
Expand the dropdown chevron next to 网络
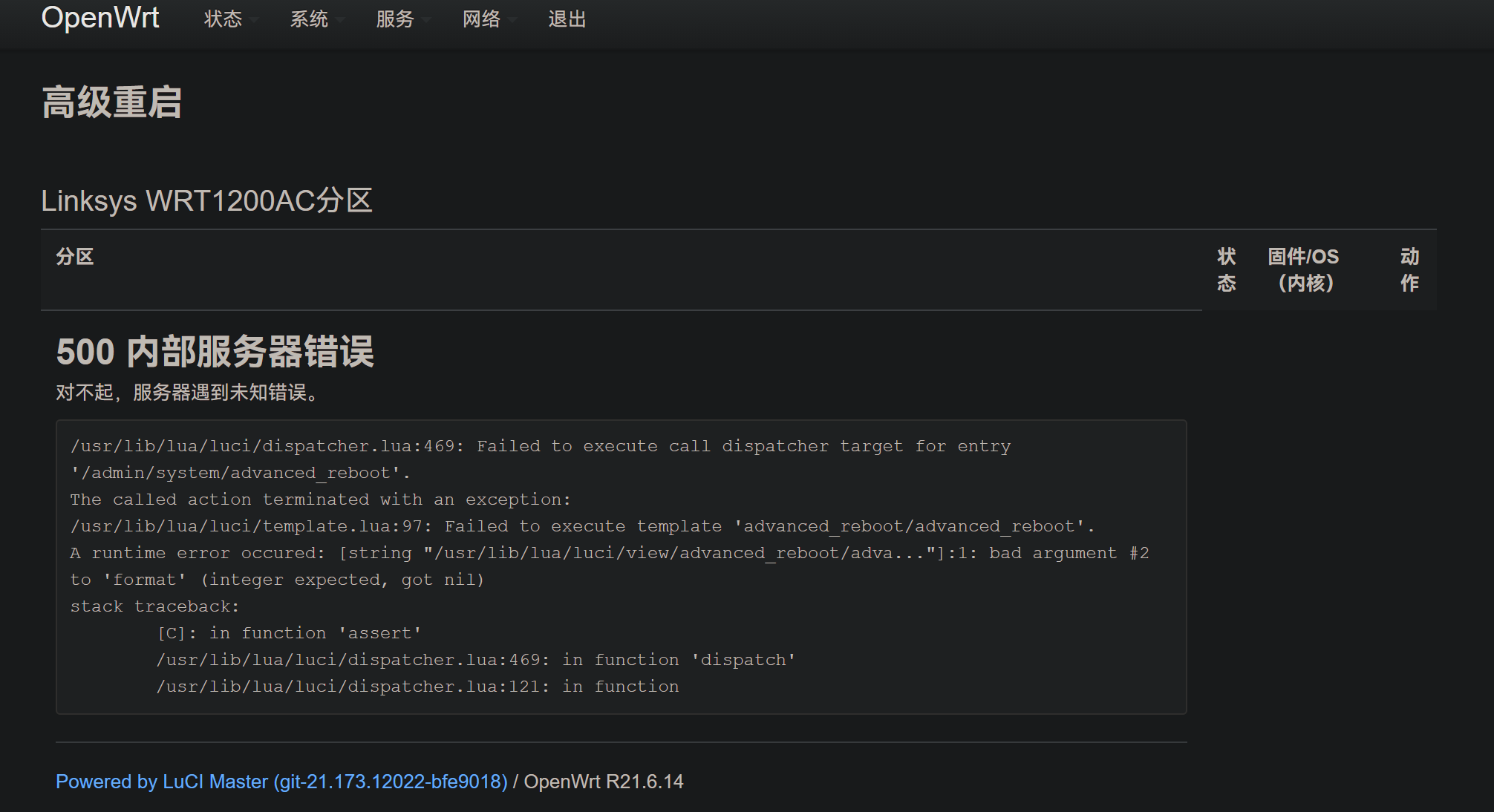(514, 22)
